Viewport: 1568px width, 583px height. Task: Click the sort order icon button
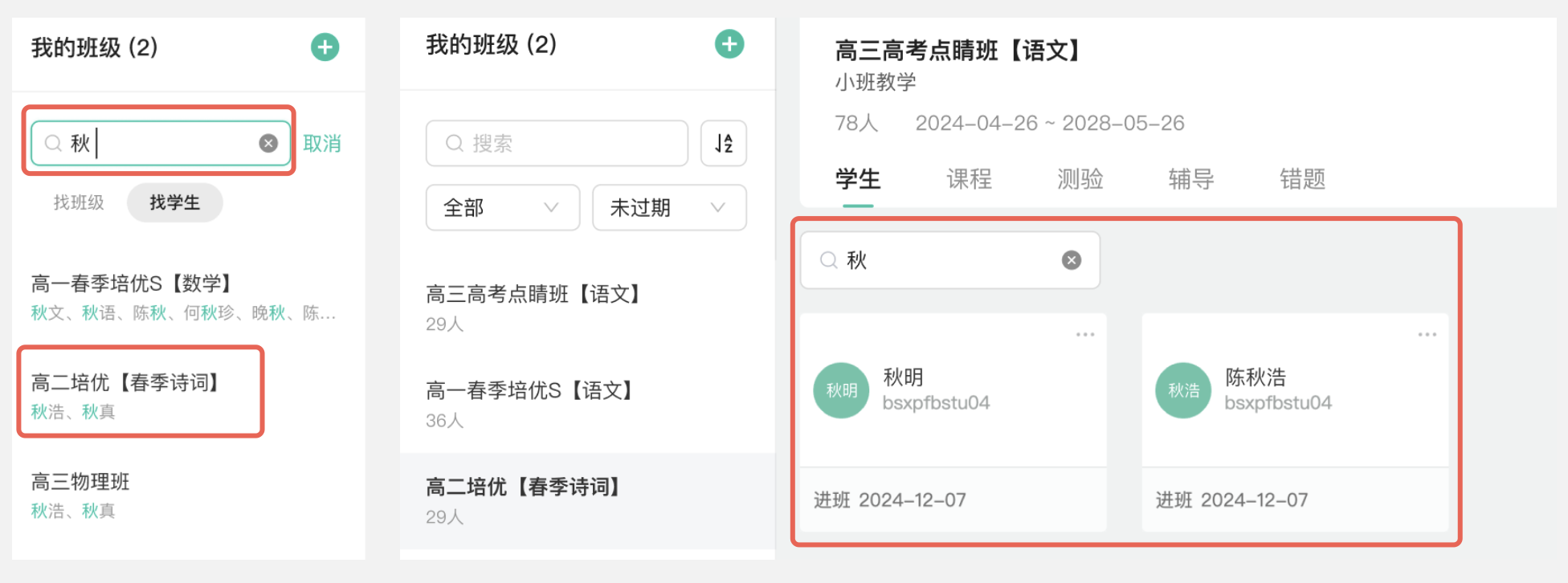(x=724, y=143)
